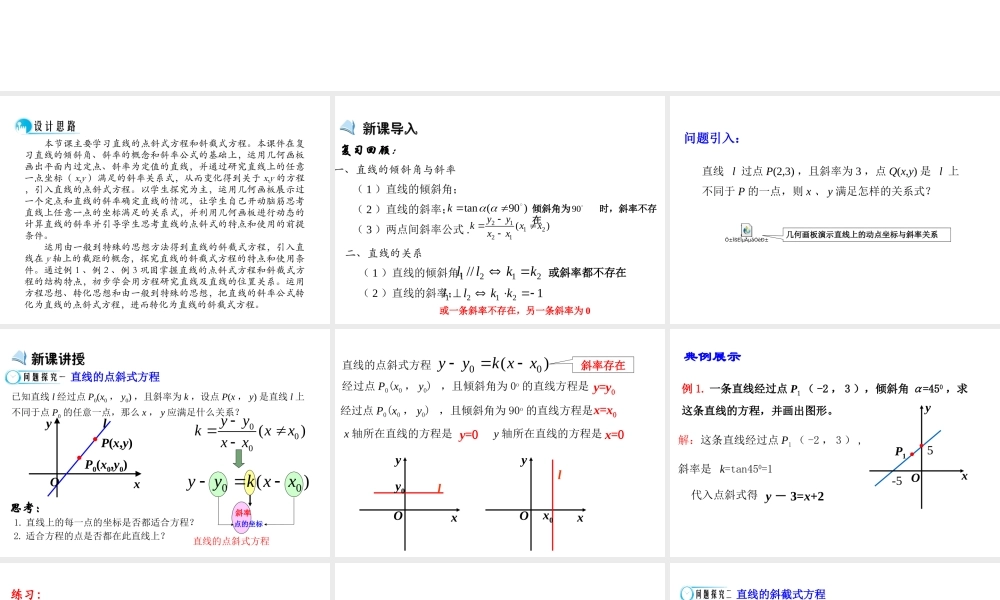Select the 典例展示 slide thumbnail
Viewport: 1000px width, 600px height.
tap(835, 443)
